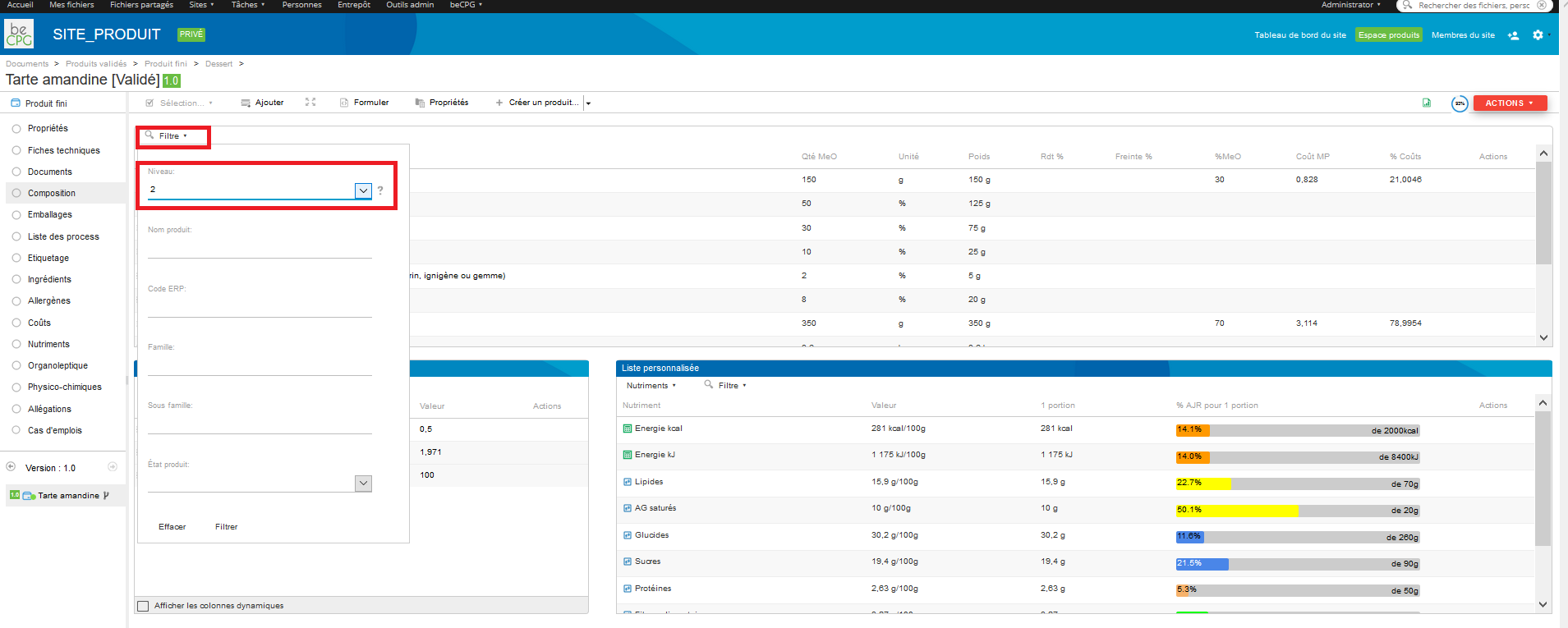Viewport: 1568px width, 628px height.
Task: Navigate to Produits validés breadcrumb
Action: point(96,63)
